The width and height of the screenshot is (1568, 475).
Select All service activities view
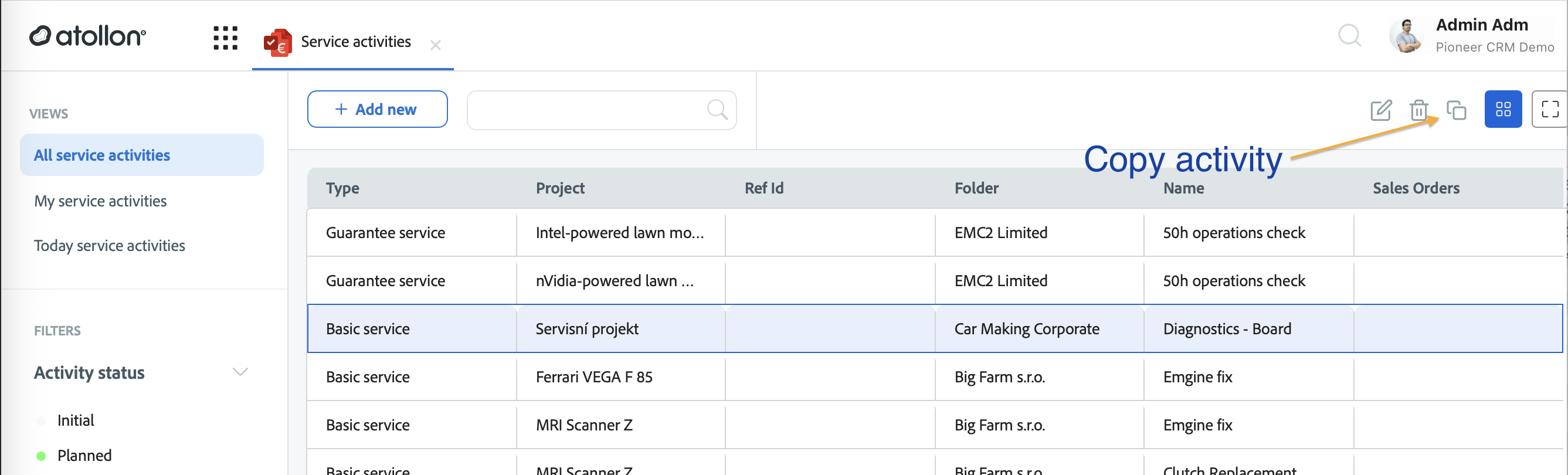142,155
